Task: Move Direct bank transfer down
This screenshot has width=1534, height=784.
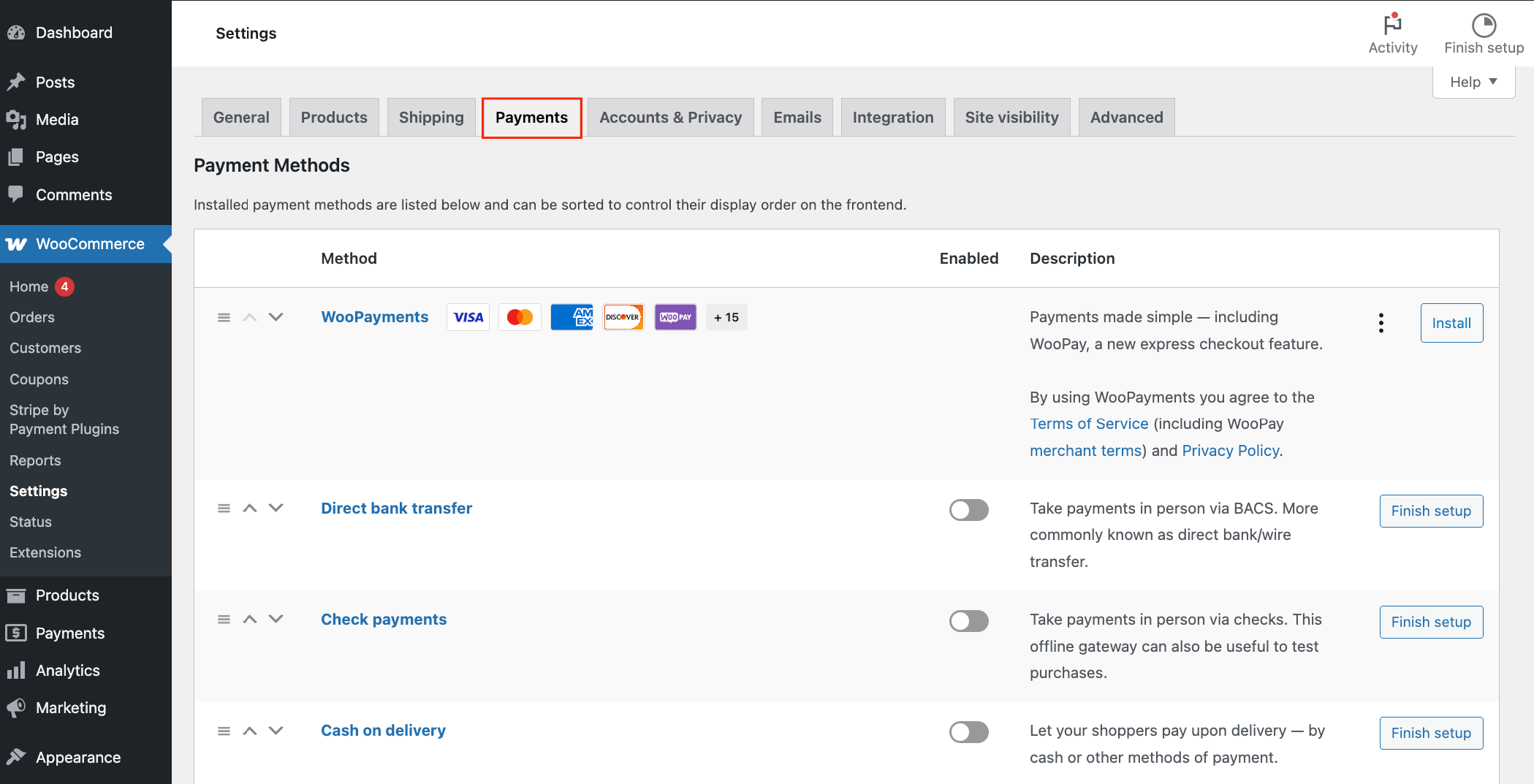Action: [x=276, y=508]
